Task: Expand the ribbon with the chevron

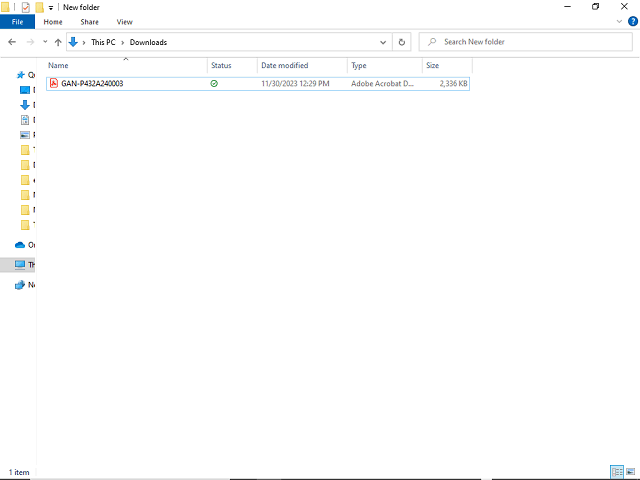Action: [619, 22]
